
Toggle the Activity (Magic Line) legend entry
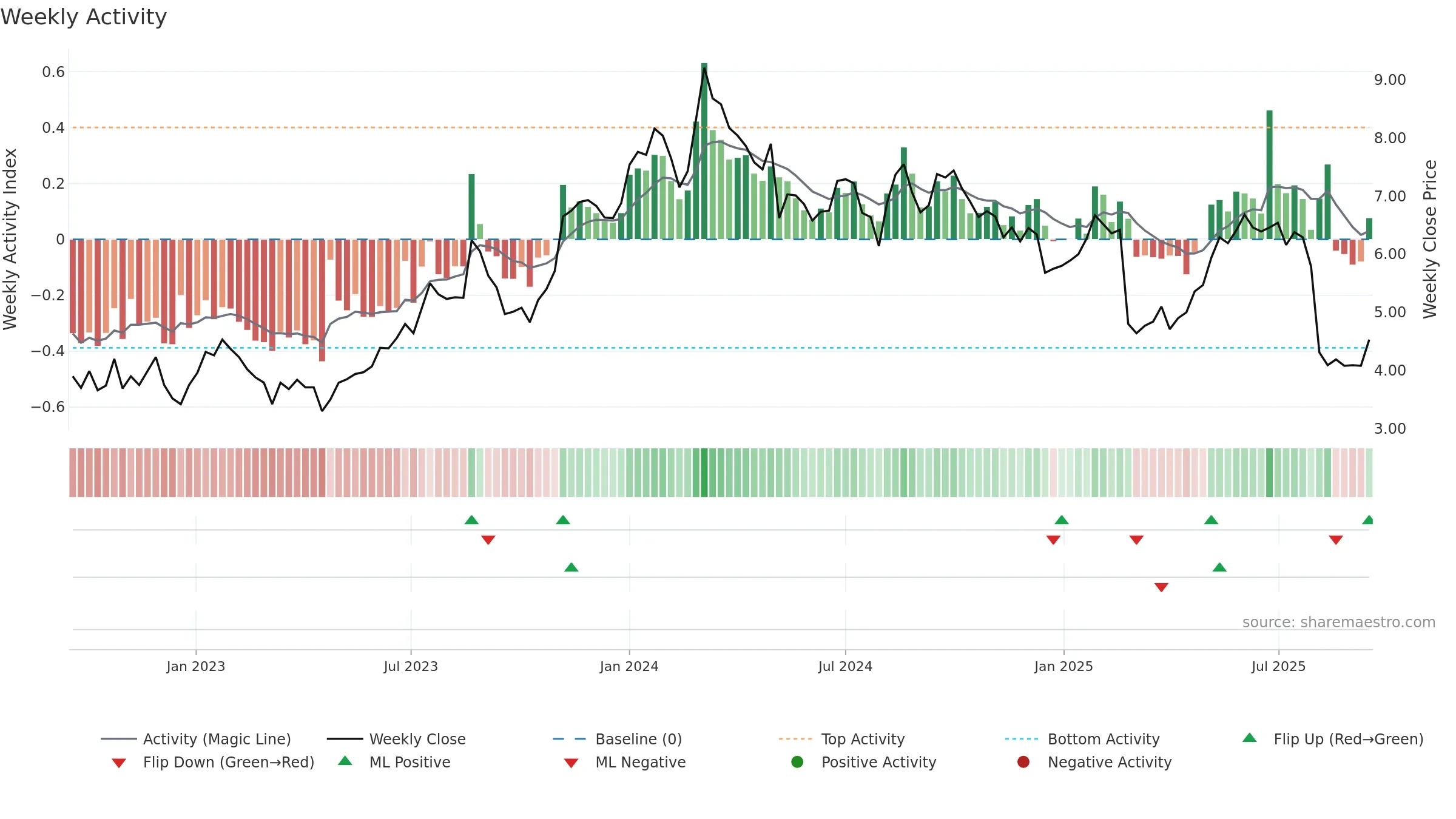click(196, 739)
